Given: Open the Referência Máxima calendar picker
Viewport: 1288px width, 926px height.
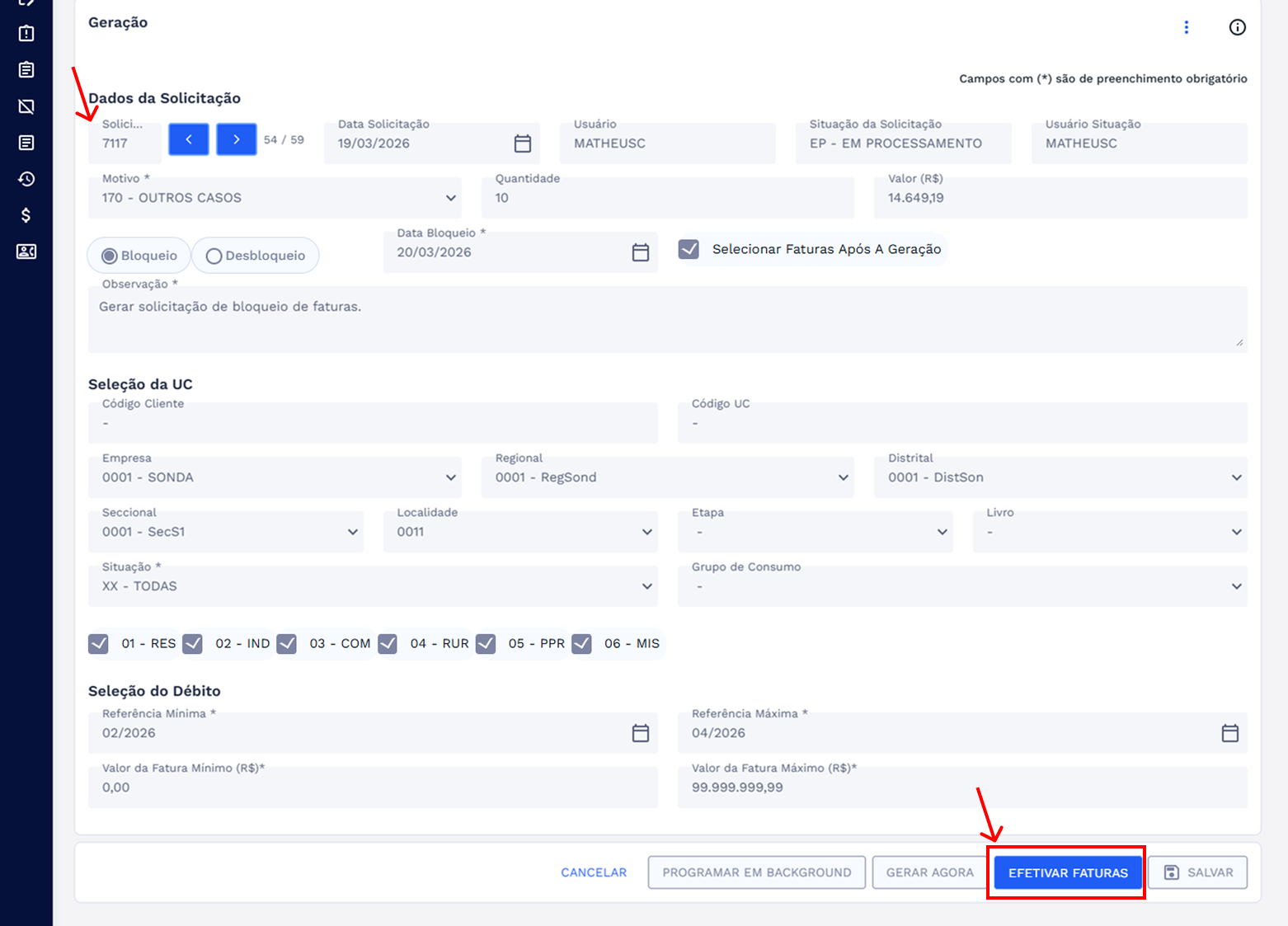Looking at the screenshot, I should [x=1229, y=733].
